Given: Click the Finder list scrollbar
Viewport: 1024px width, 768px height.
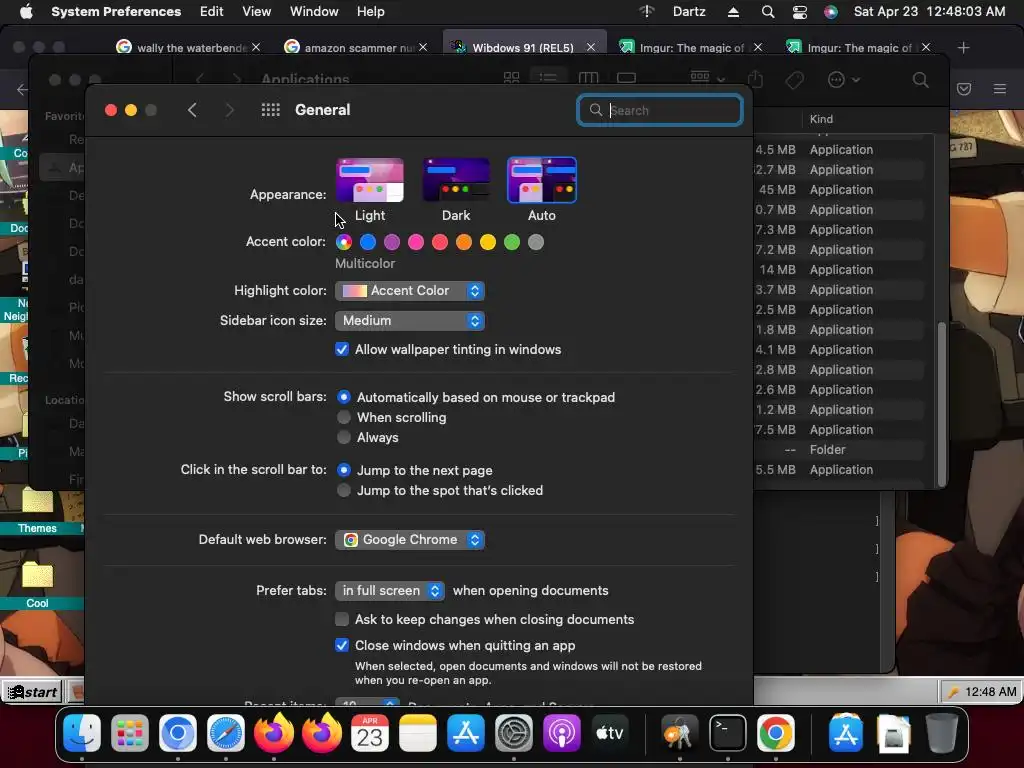Looking at the screenshot, I should (x=942, y=405).
